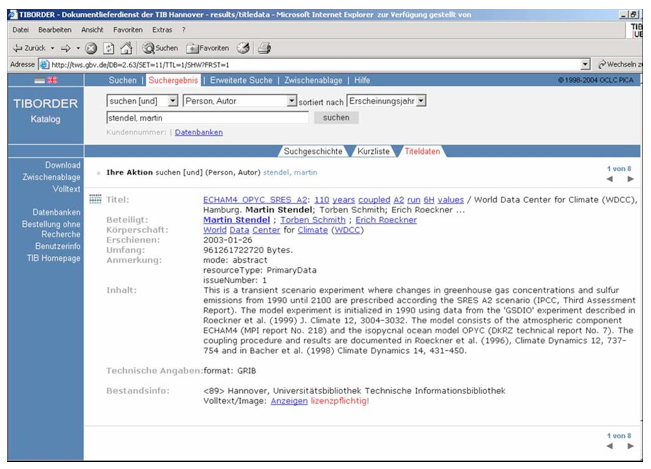Open Zwischenablage in the sidebar
This screenshot has height=469, width=651.
pos(51,177)
